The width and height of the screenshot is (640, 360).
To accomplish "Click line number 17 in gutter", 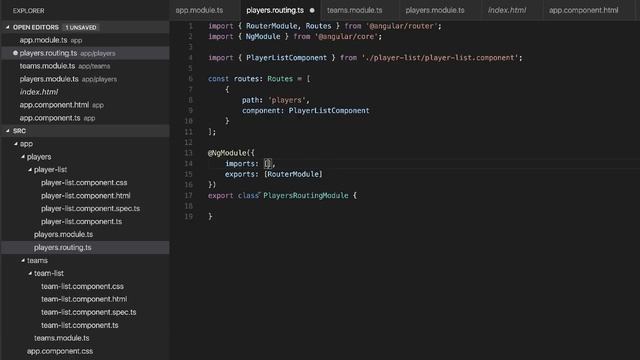I will click(x=188, y=196).
